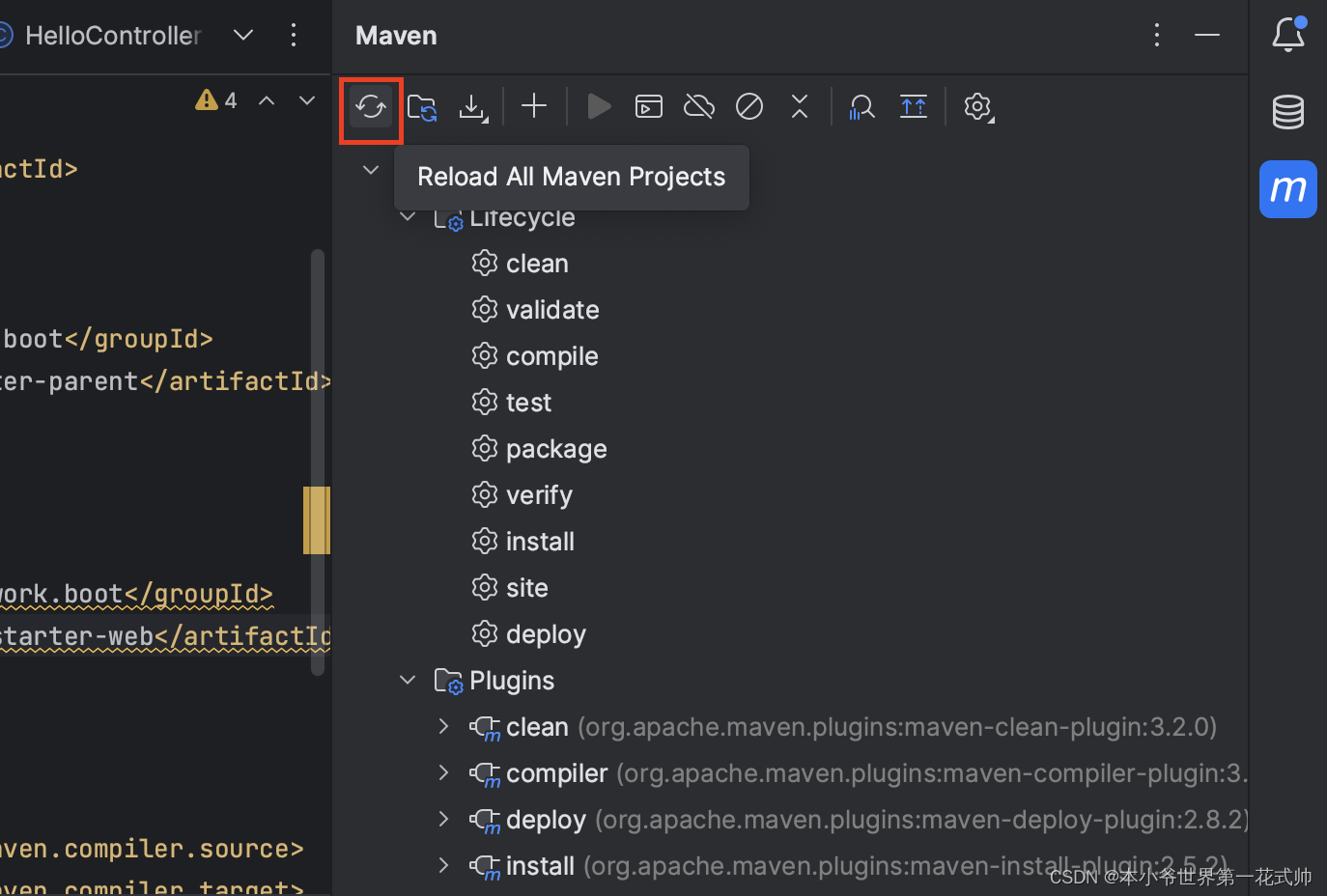
Task: Select the Plugins folder row
Action: [x=790, y=681]
